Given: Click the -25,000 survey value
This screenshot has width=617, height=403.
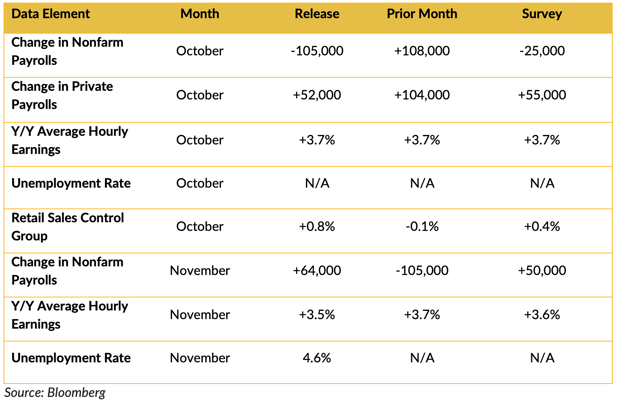Looking at the screenshot, I should (x=542, y=51).
